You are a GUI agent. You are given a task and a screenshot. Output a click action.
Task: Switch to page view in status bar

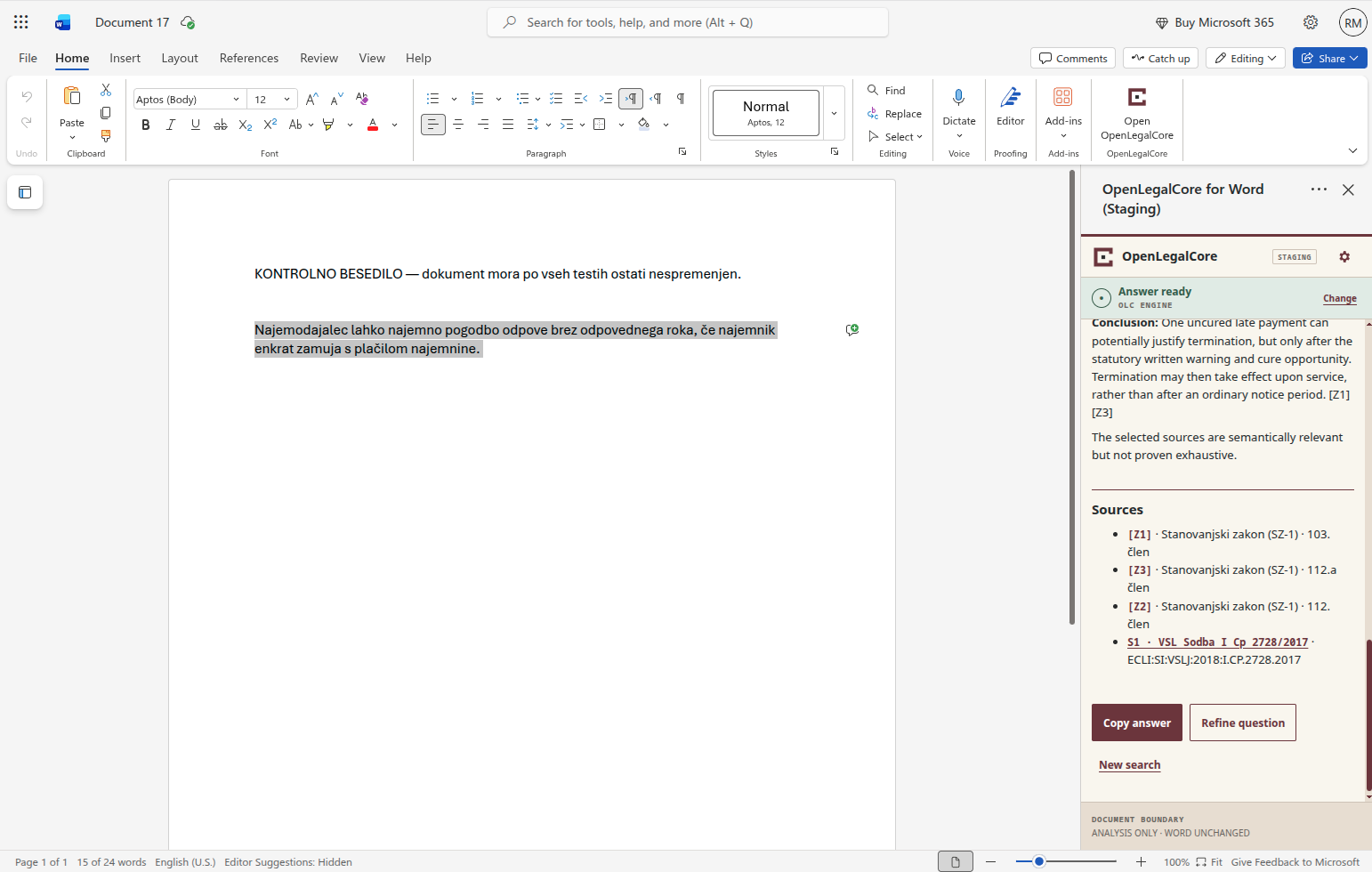pos(956,861)
